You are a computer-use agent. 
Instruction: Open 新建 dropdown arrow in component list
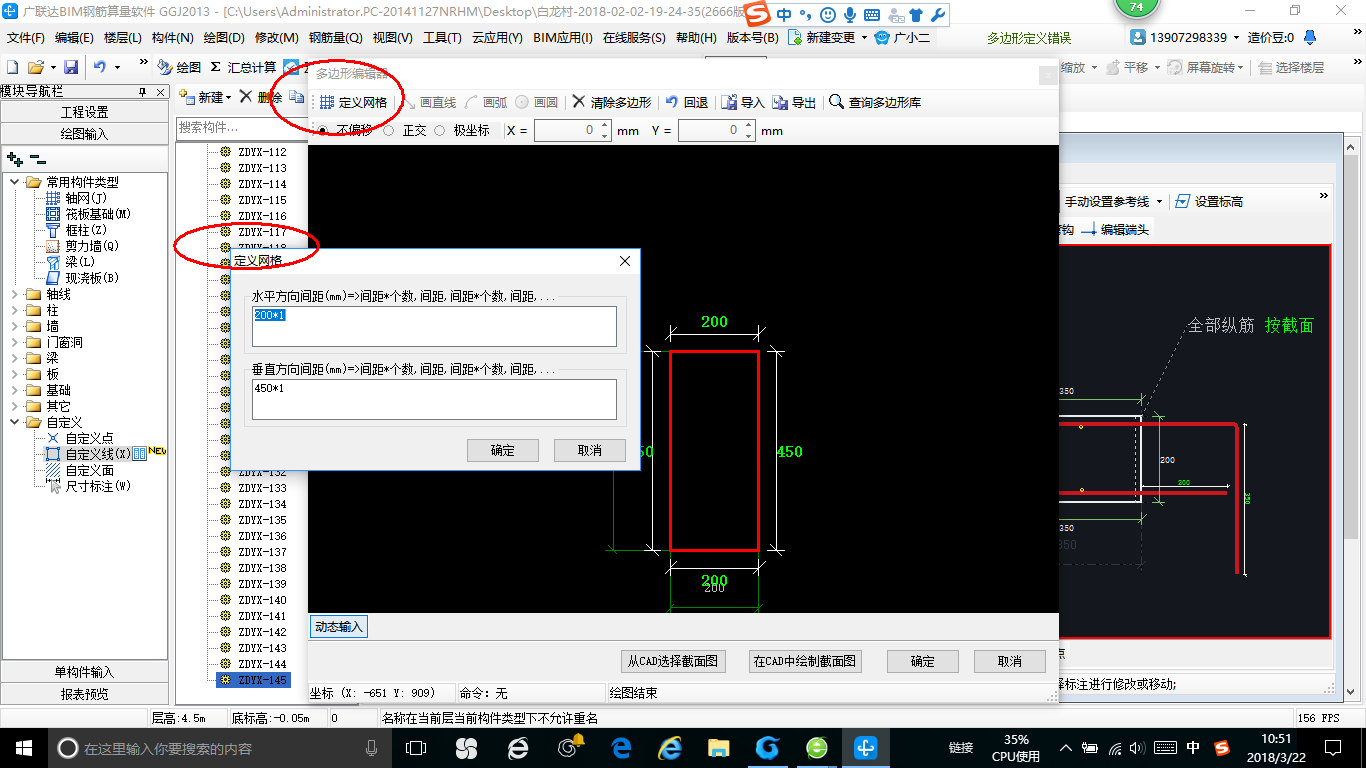(x=229, y=98)
